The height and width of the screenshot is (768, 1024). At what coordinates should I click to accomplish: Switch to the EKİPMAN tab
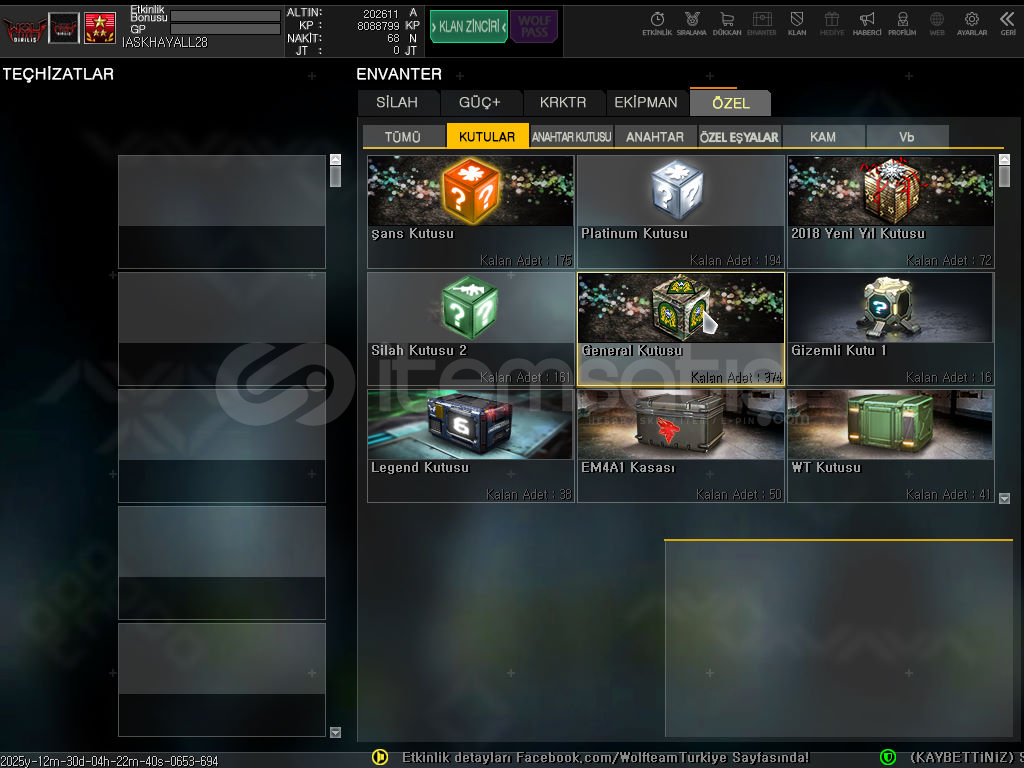pyautogui.click(x=646, y=103)
